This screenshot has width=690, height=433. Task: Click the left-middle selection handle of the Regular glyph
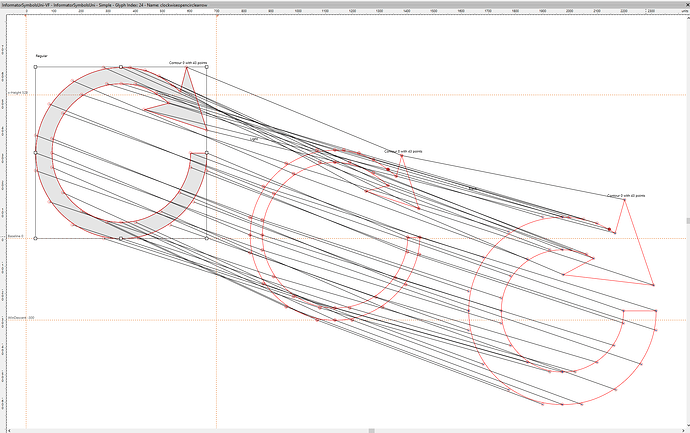(x=36, y=153)
